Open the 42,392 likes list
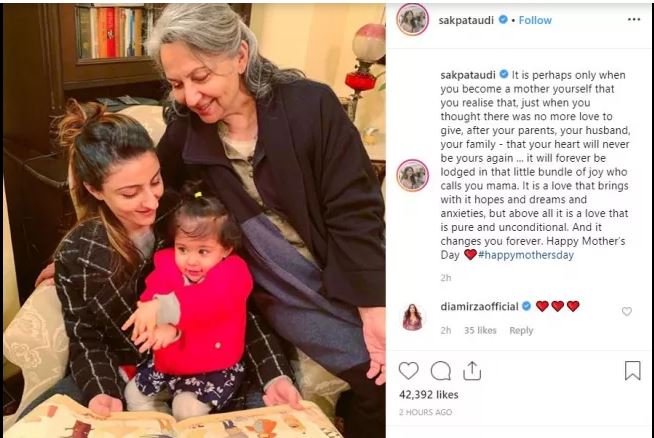Viewport: 654px width, 438px height. click(428, 395)
